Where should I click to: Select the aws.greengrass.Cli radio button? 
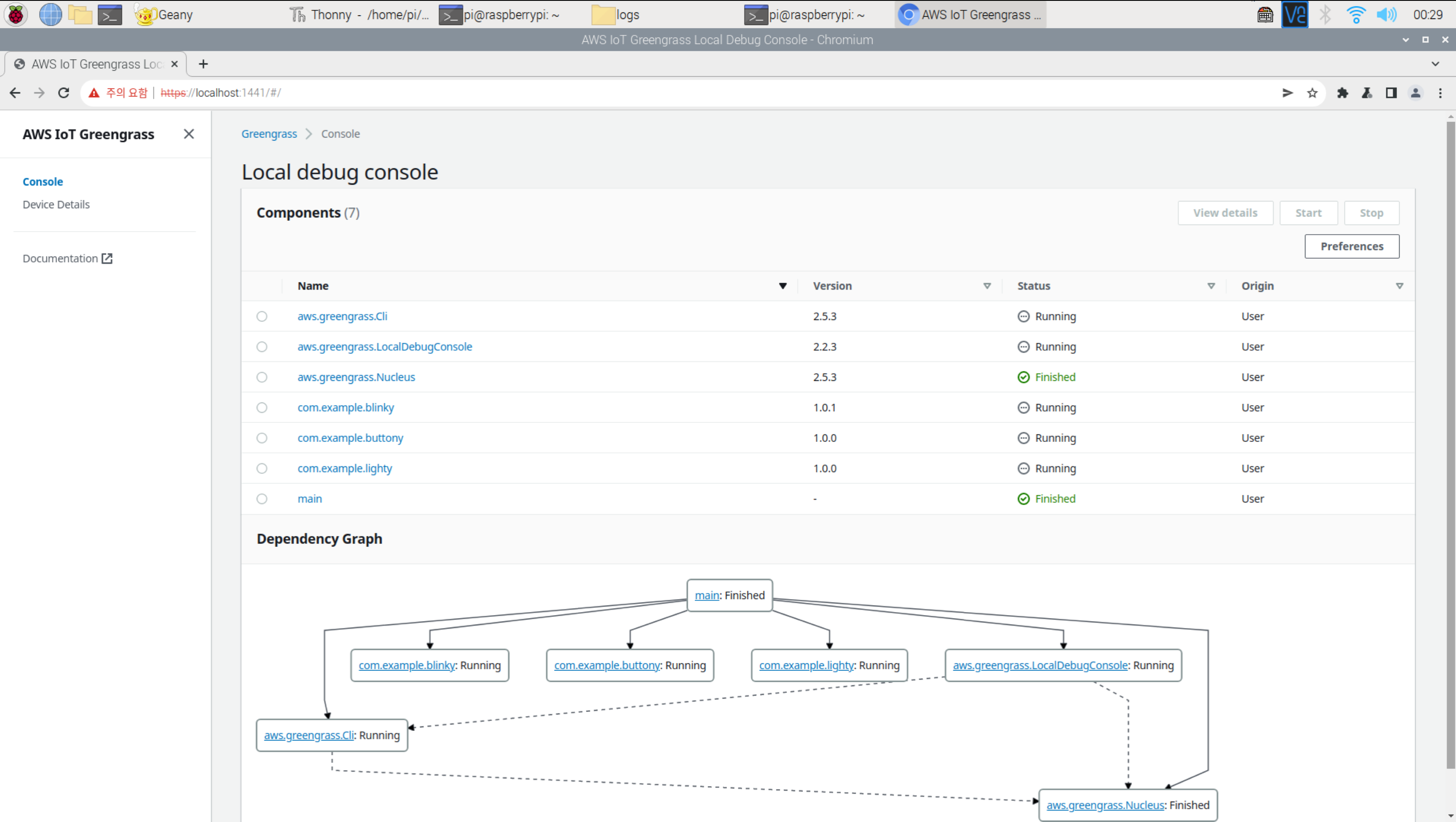[262, 316]
